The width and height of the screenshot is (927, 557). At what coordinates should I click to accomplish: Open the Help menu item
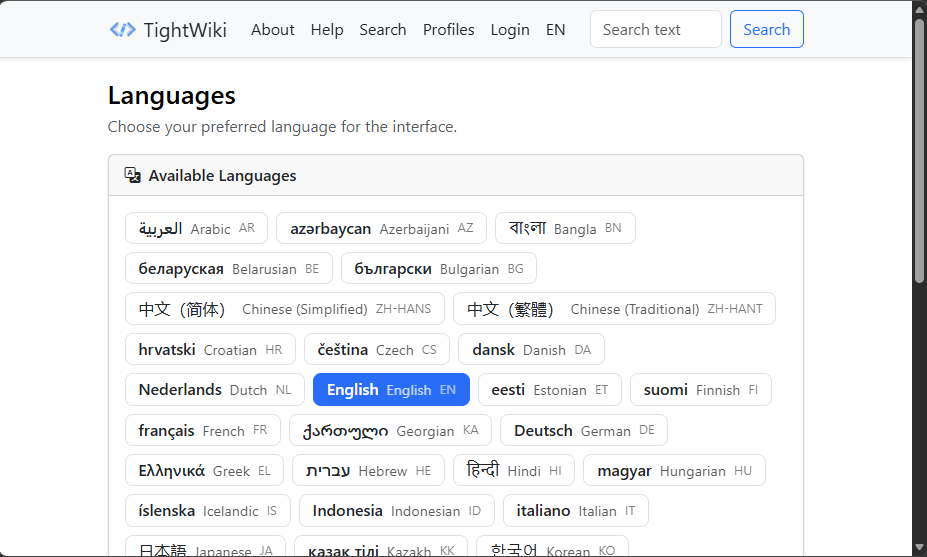[x=327, y=30]
